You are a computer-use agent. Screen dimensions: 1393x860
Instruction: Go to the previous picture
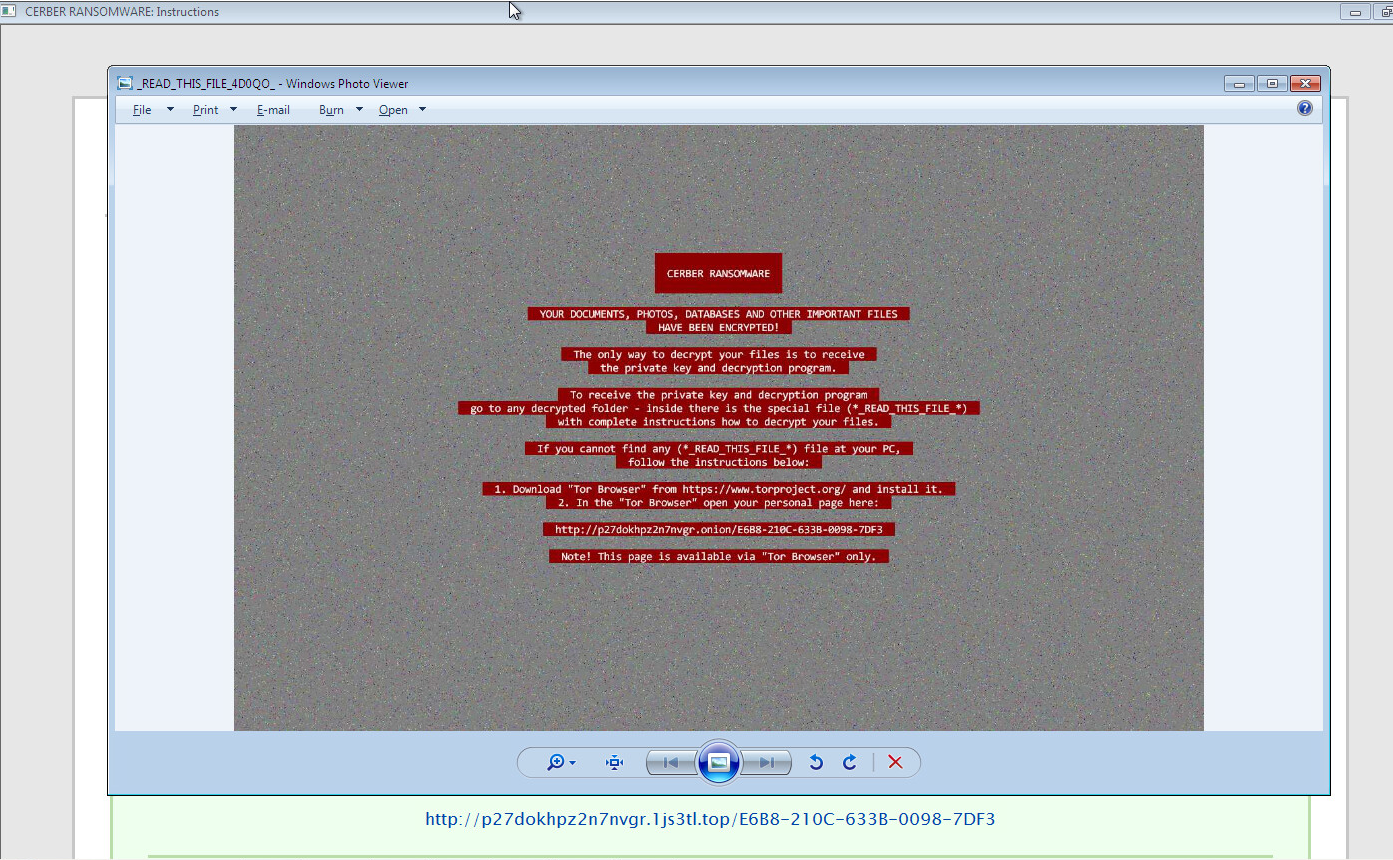coord(670,763)
